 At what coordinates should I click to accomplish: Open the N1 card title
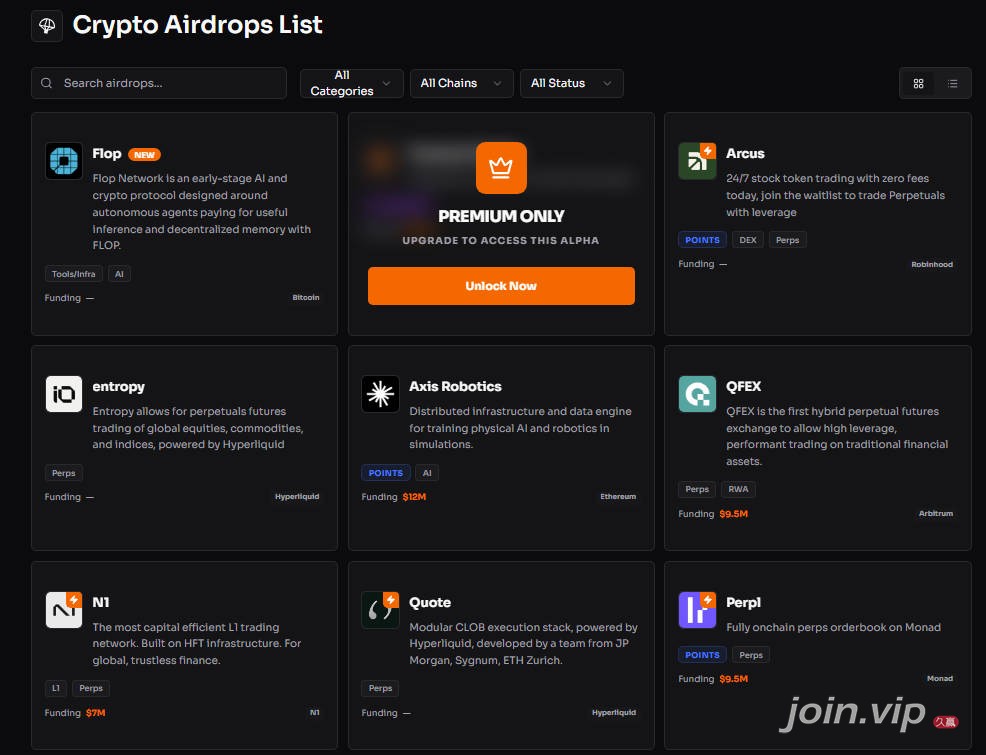101,602
